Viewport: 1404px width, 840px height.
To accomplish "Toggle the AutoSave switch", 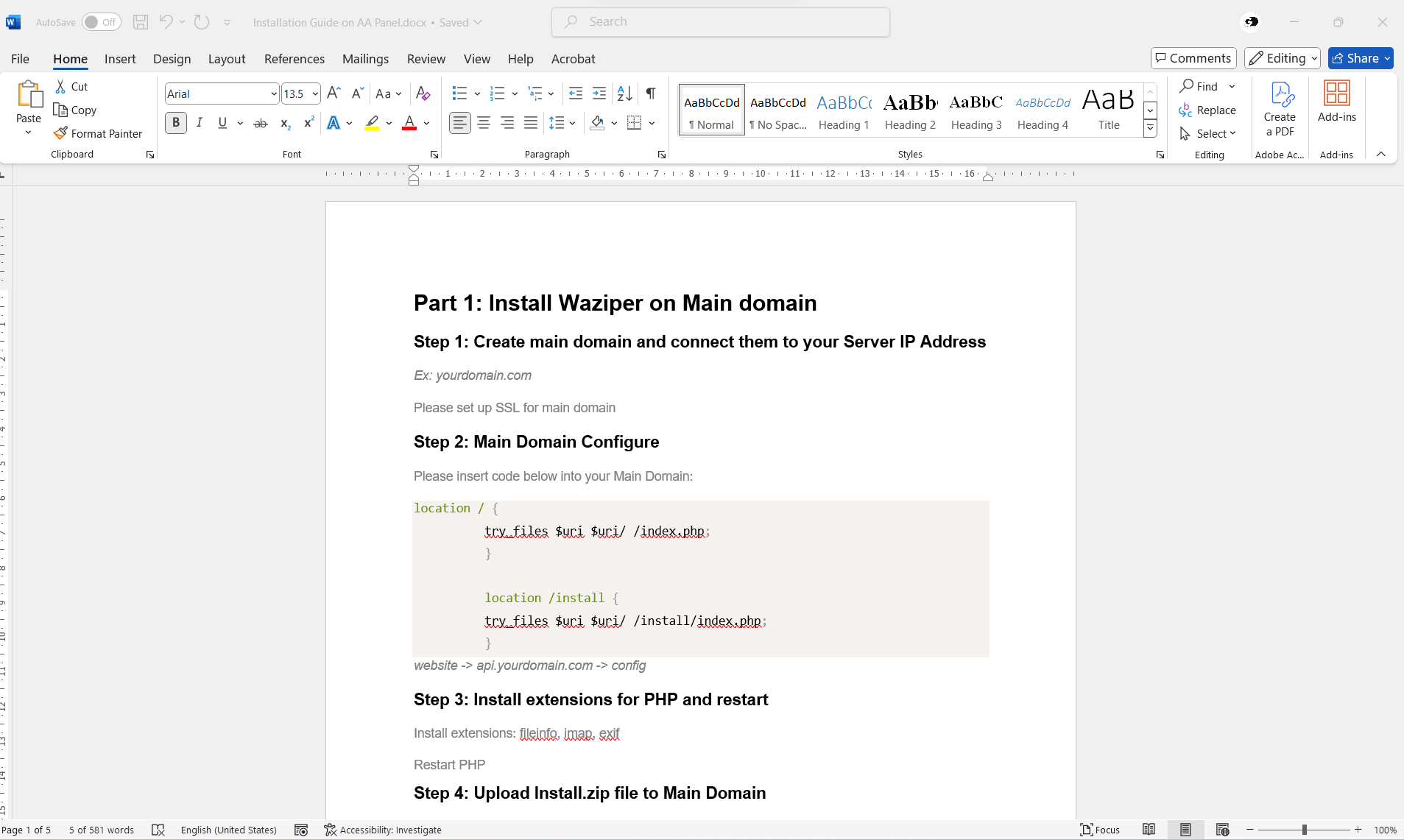I will coord(101,22).
